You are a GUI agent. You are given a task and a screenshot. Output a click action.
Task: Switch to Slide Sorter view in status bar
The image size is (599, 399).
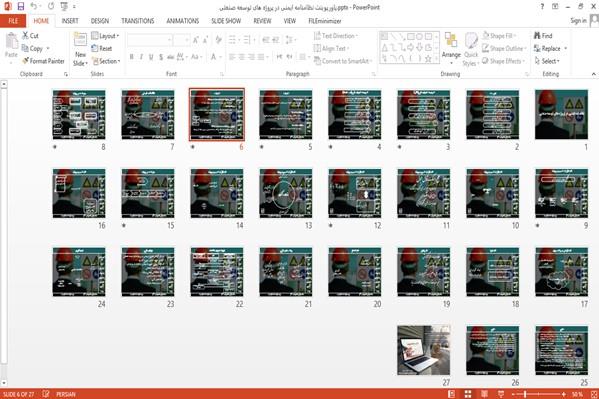[x=468, y=394]
